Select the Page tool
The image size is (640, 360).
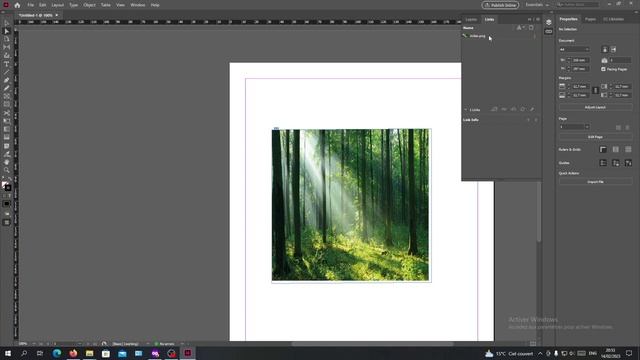(7, 40)
